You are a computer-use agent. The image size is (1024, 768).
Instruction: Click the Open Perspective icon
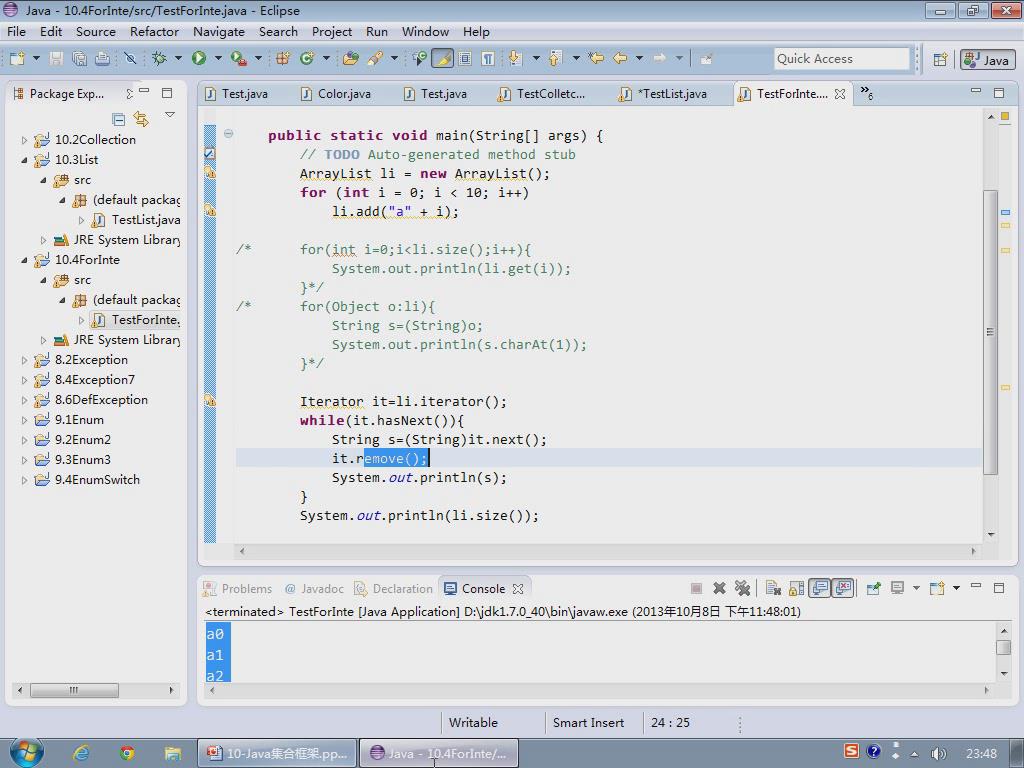pyautogui.click(x=940, y=59)
